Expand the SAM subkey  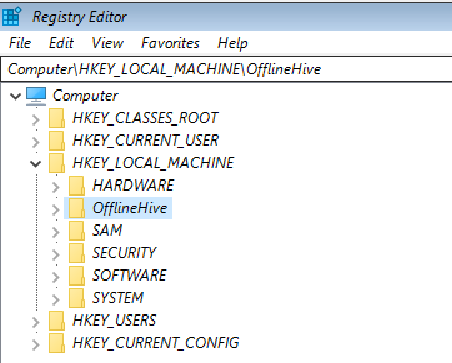click(56, 232)
